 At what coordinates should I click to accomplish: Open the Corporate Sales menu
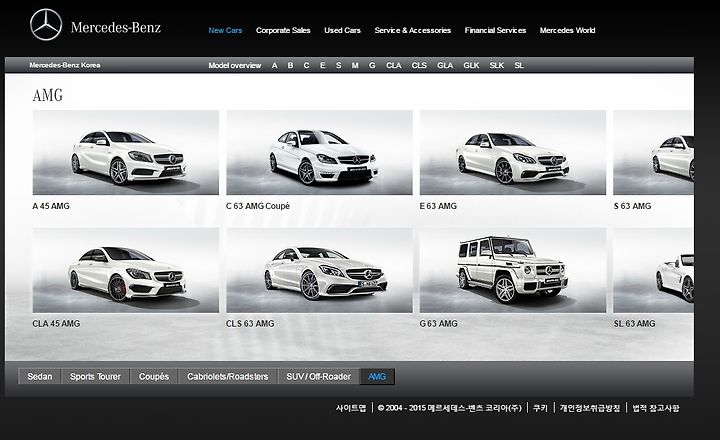coord(283,30)
